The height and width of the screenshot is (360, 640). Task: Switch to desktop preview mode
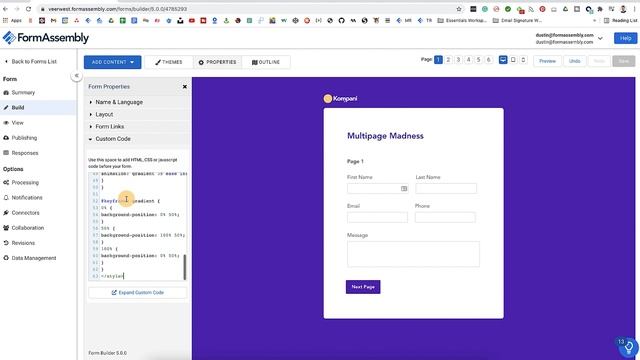[x=503, y=60]
